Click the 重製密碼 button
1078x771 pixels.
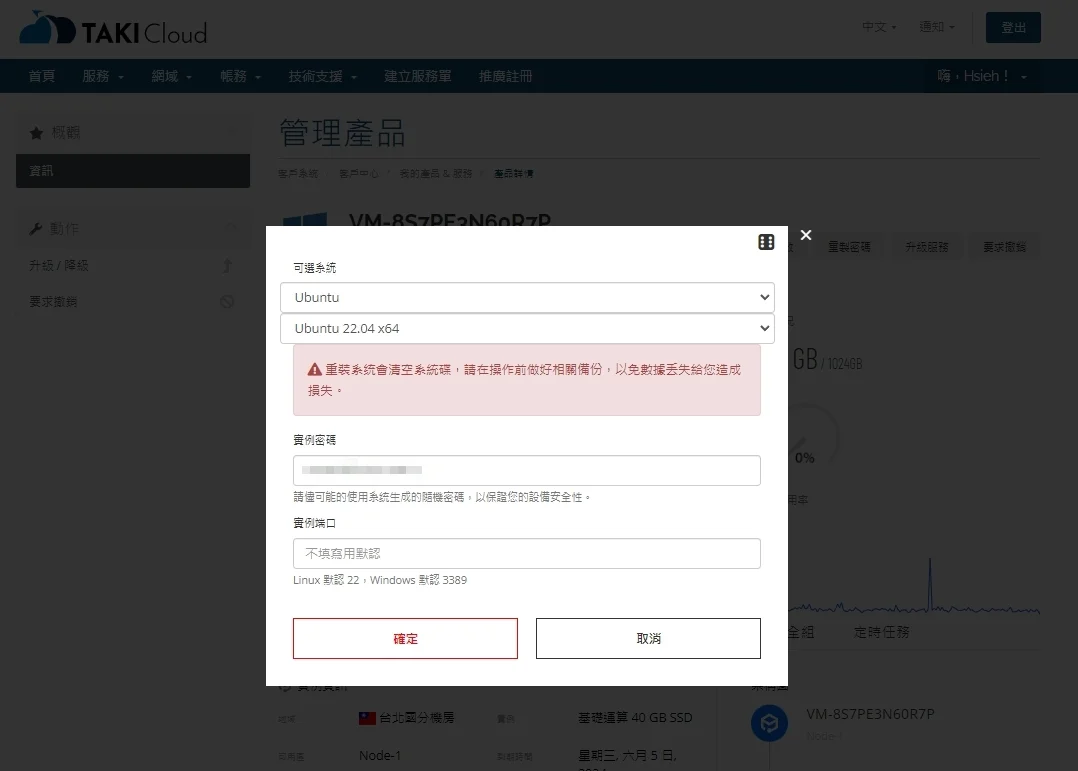coord(848,247)
